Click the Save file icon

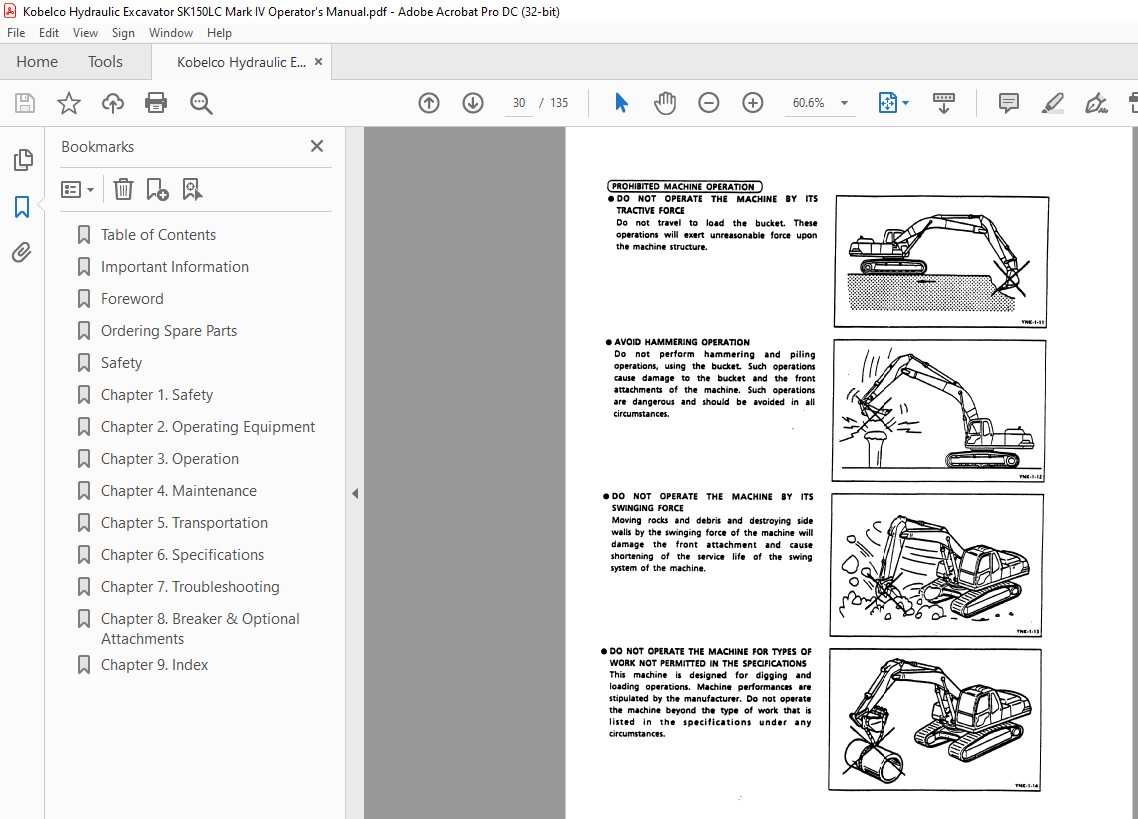[25, 103]
